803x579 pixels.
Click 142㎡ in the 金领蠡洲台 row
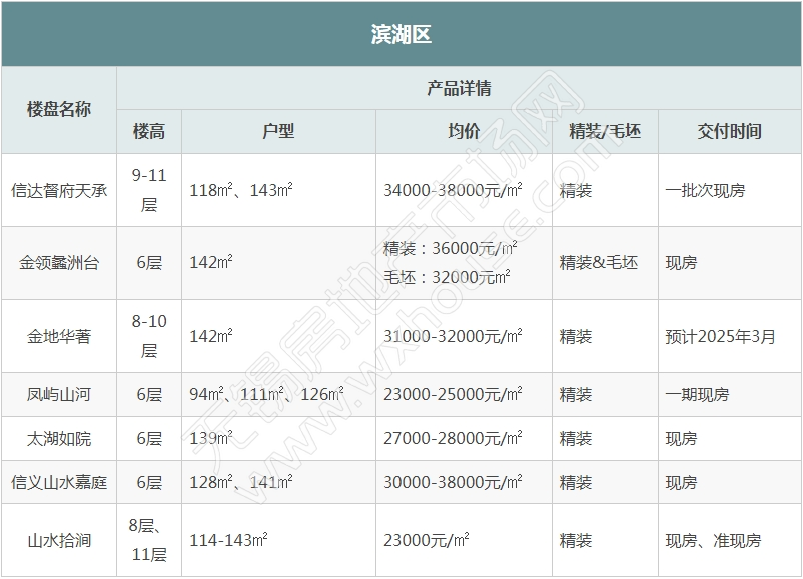click(210, 263)
